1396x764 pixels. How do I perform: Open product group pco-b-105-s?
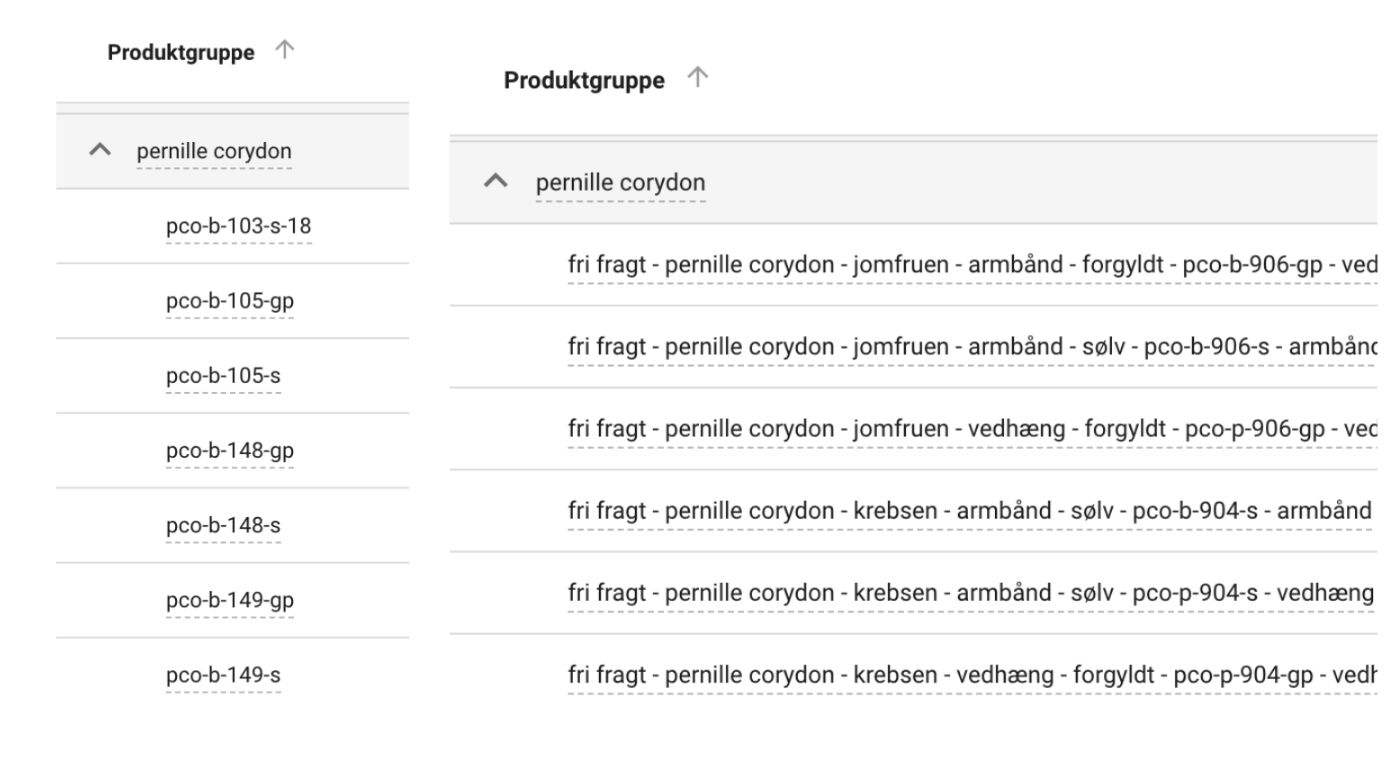(222, 377)
